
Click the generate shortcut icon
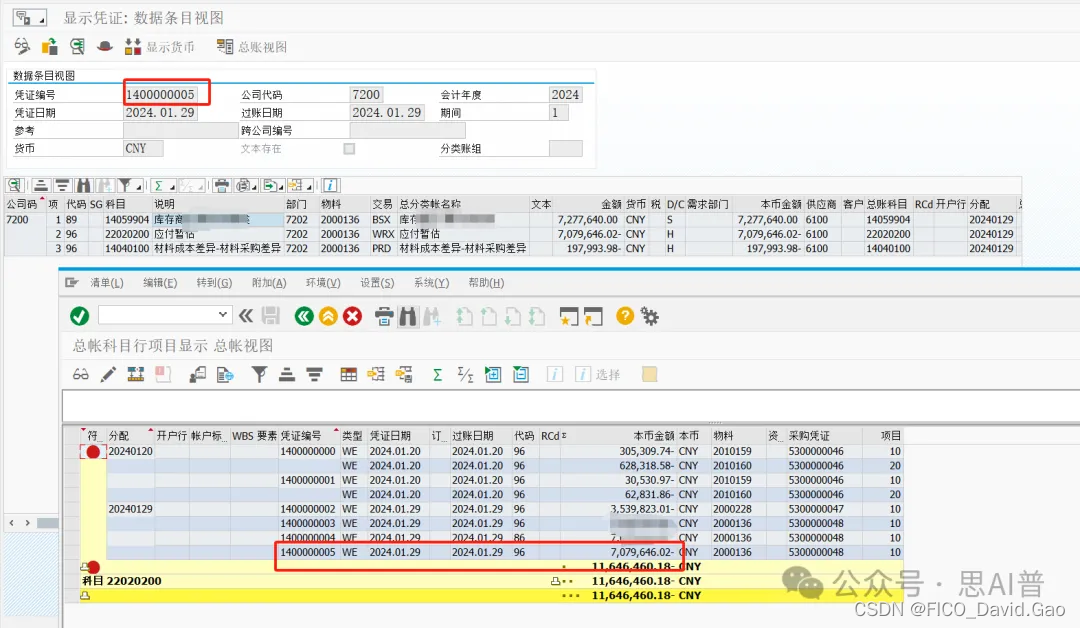coord(592,316)
